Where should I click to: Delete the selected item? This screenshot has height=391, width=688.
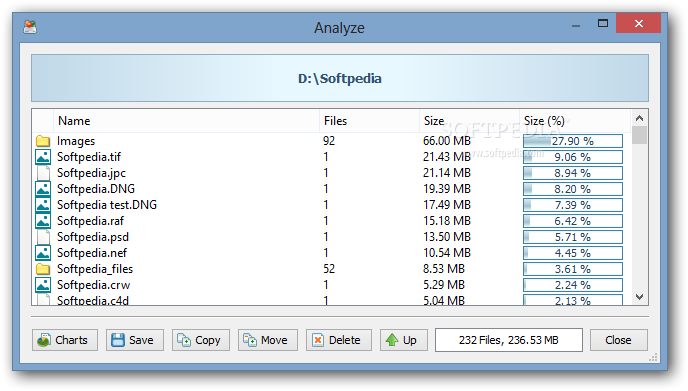[339, 340]
